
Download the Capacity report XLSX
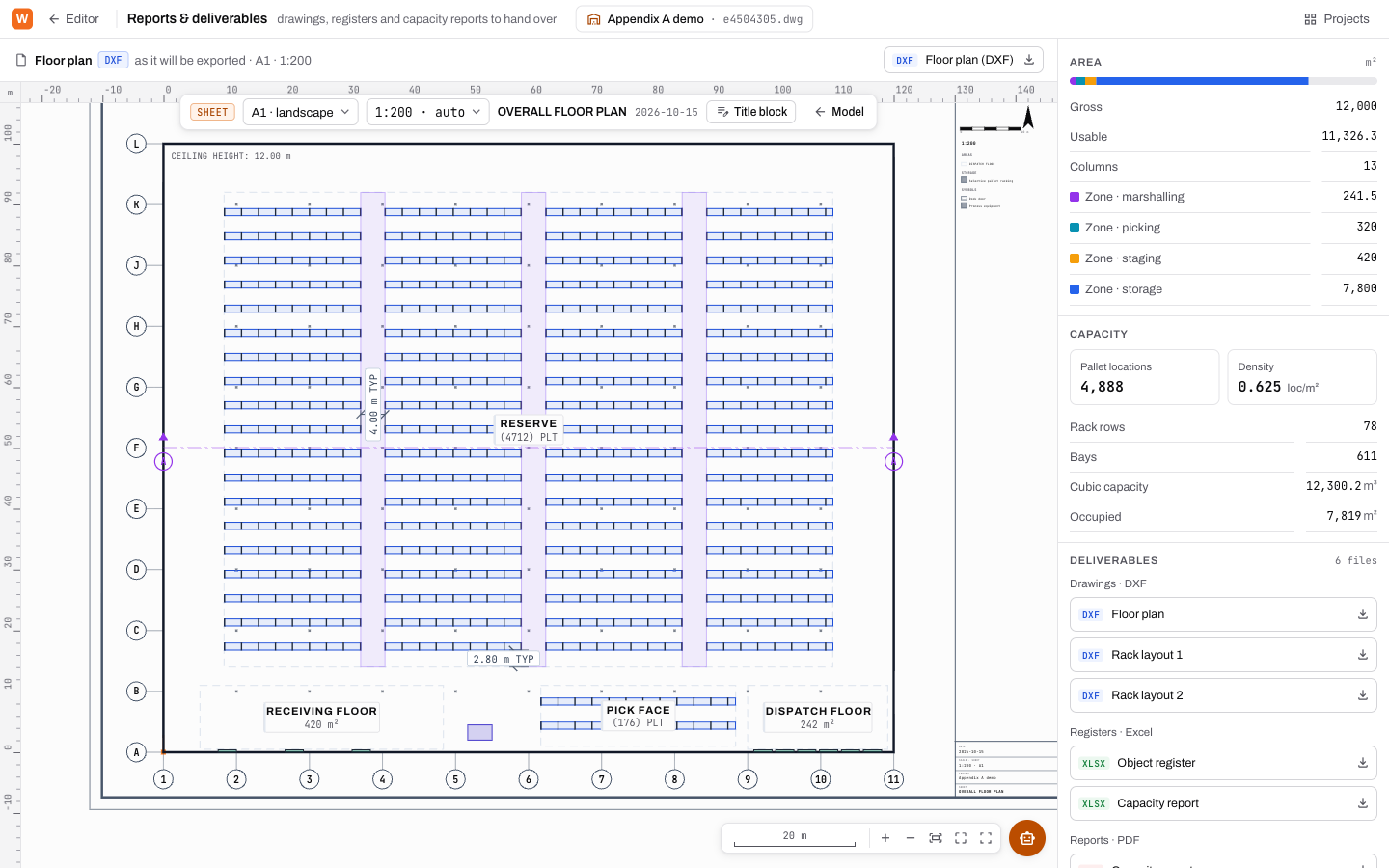coord(1363,803)
